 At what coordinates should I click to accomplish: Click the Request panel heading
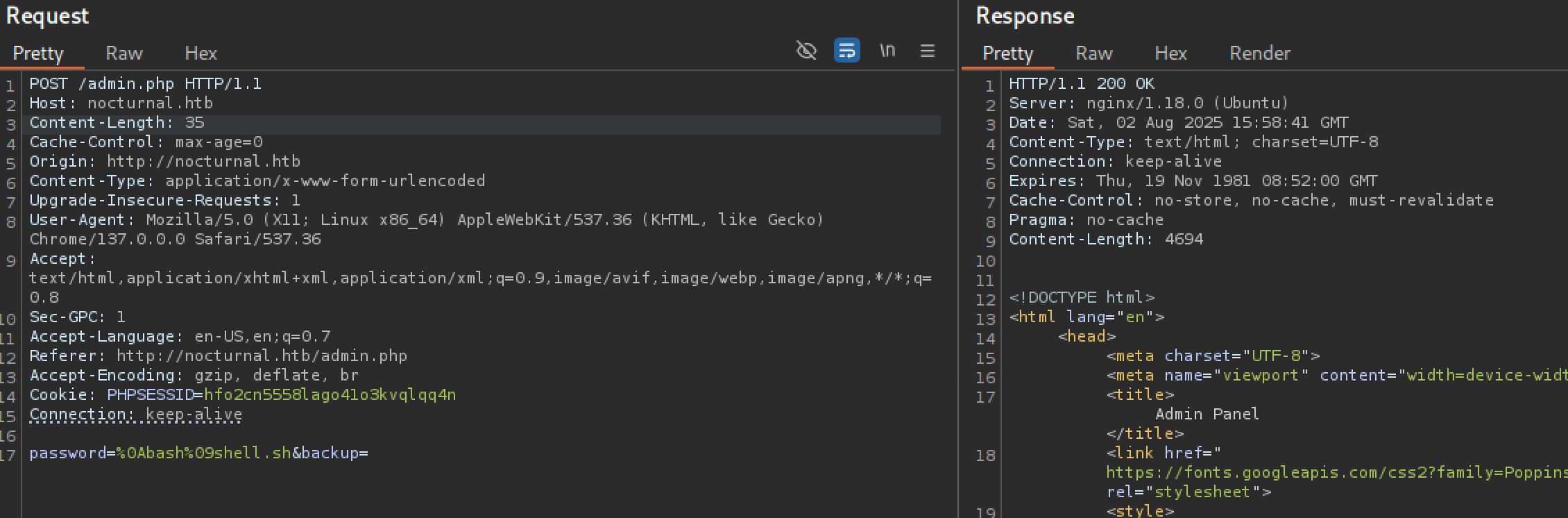tap(47, 16)
